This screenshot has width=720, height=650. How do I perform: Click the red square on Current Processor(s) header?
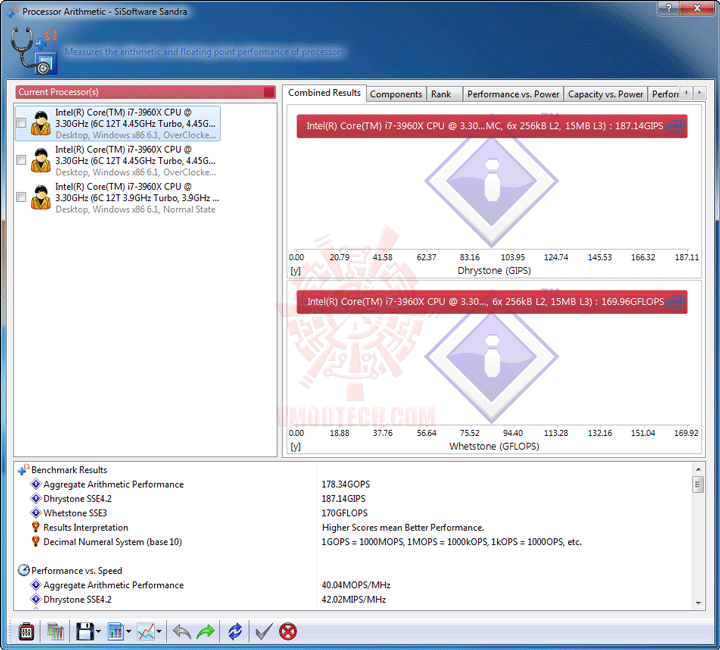[269, 92]
